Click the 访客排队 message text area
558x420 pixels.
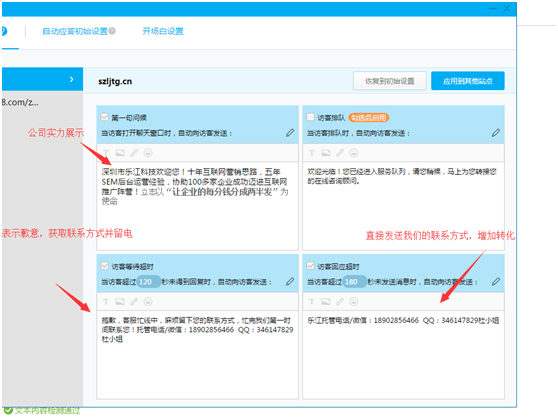403,206
